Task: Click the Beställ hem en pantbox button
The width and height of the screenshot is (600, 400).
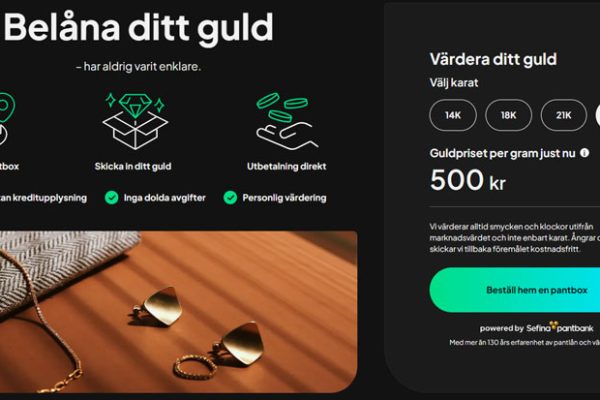Action: pos(515,290)
